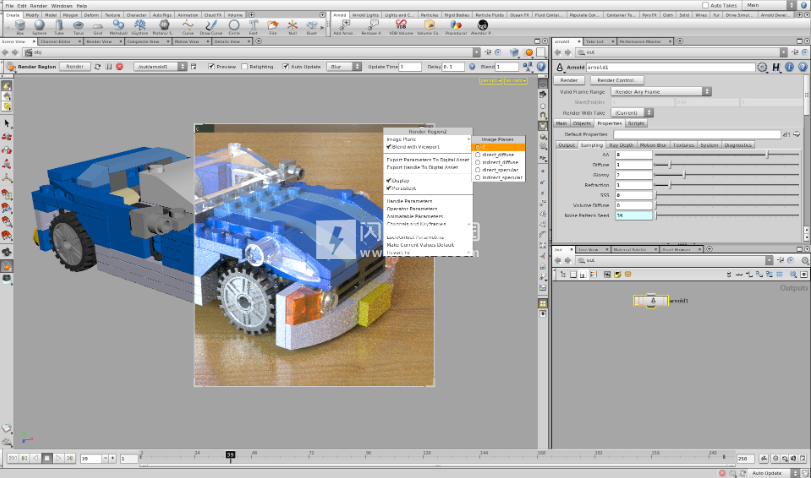The width and height of the screenshot is (811, 478).
Task: Expand the Channels and Keyframes submenu
Action: pos(427,224)
